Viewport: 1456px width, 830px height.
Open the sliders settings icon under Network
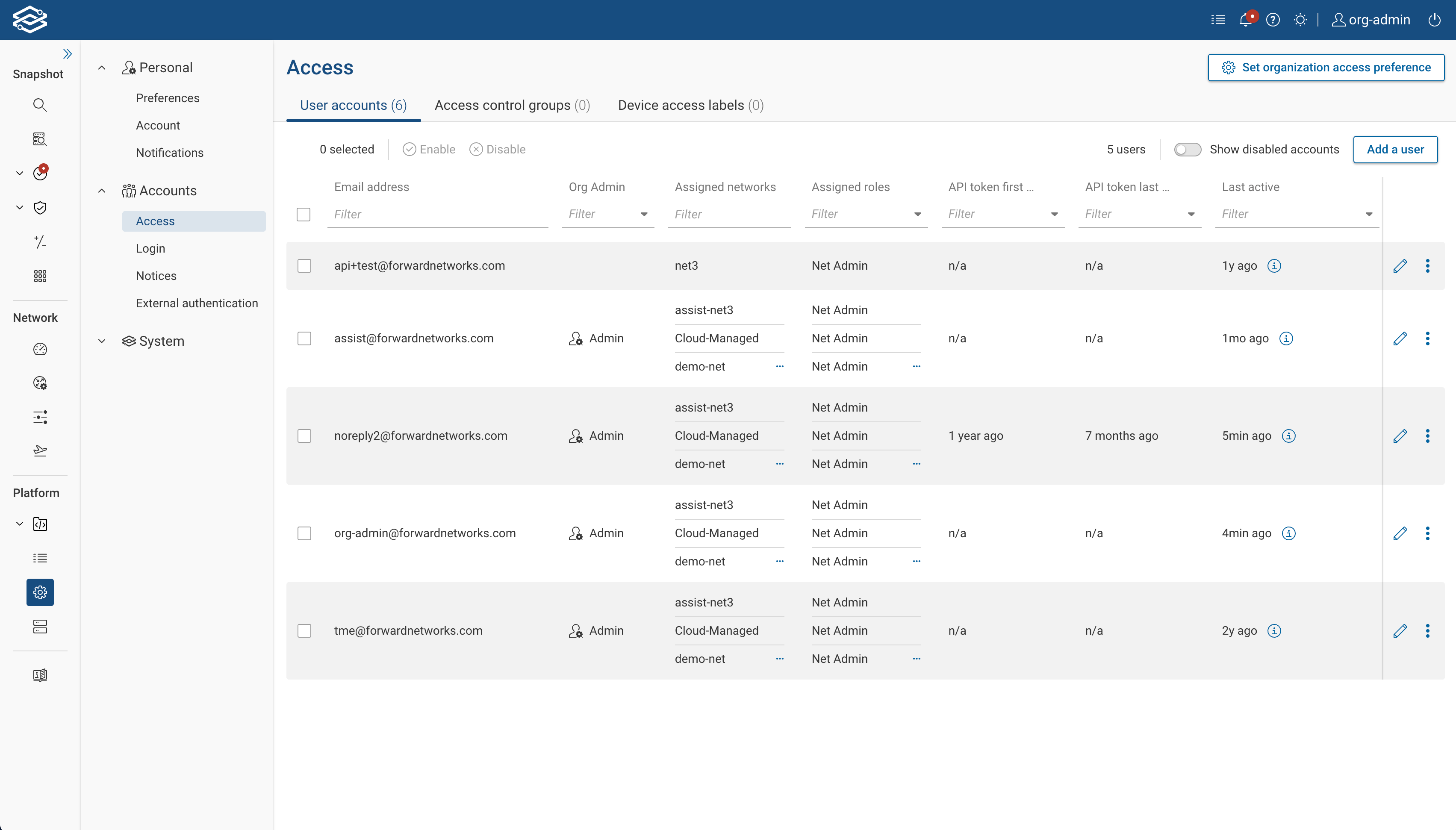pyautogui.click(x=40, y=417)
